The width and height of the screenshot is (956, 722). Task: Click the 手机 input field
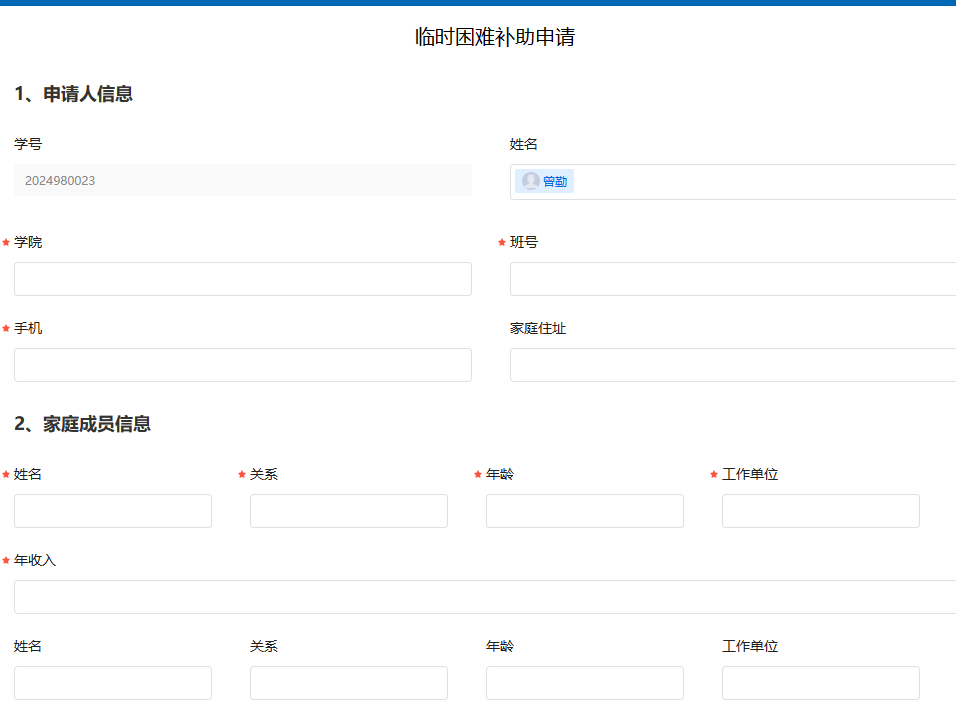tap(243, 365)
